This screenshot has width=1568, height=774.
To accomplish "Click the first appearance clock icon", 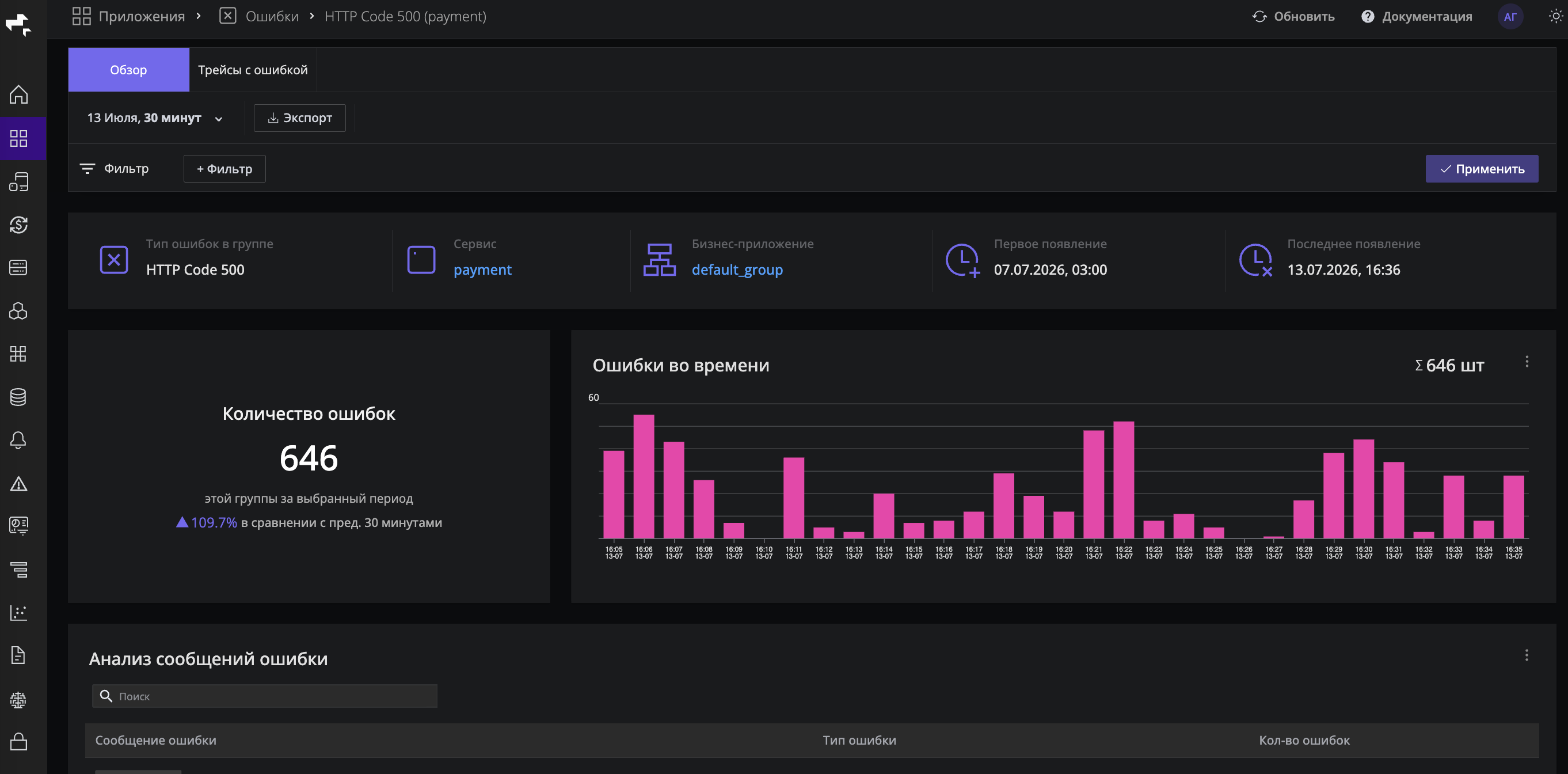I will point(962,261).
